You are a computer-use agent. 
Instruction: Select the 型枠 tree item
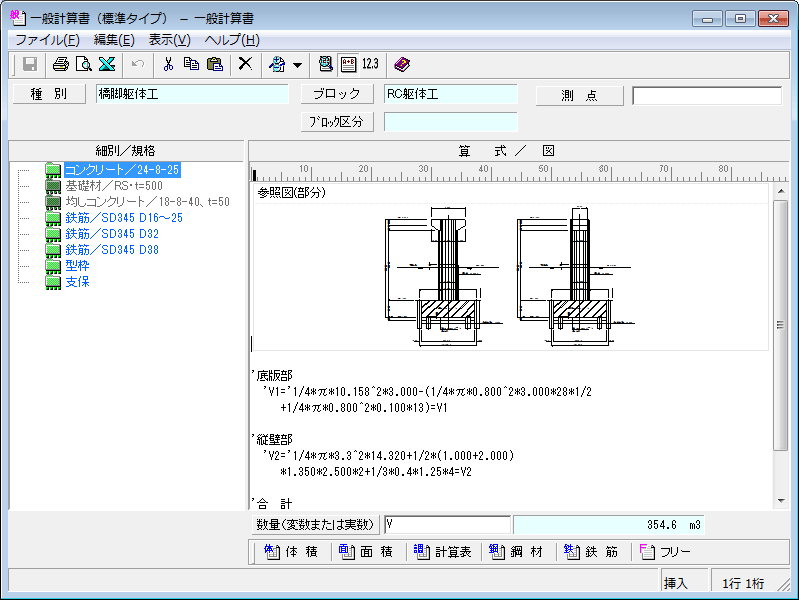pyautogui.click(x=77, y=266)
